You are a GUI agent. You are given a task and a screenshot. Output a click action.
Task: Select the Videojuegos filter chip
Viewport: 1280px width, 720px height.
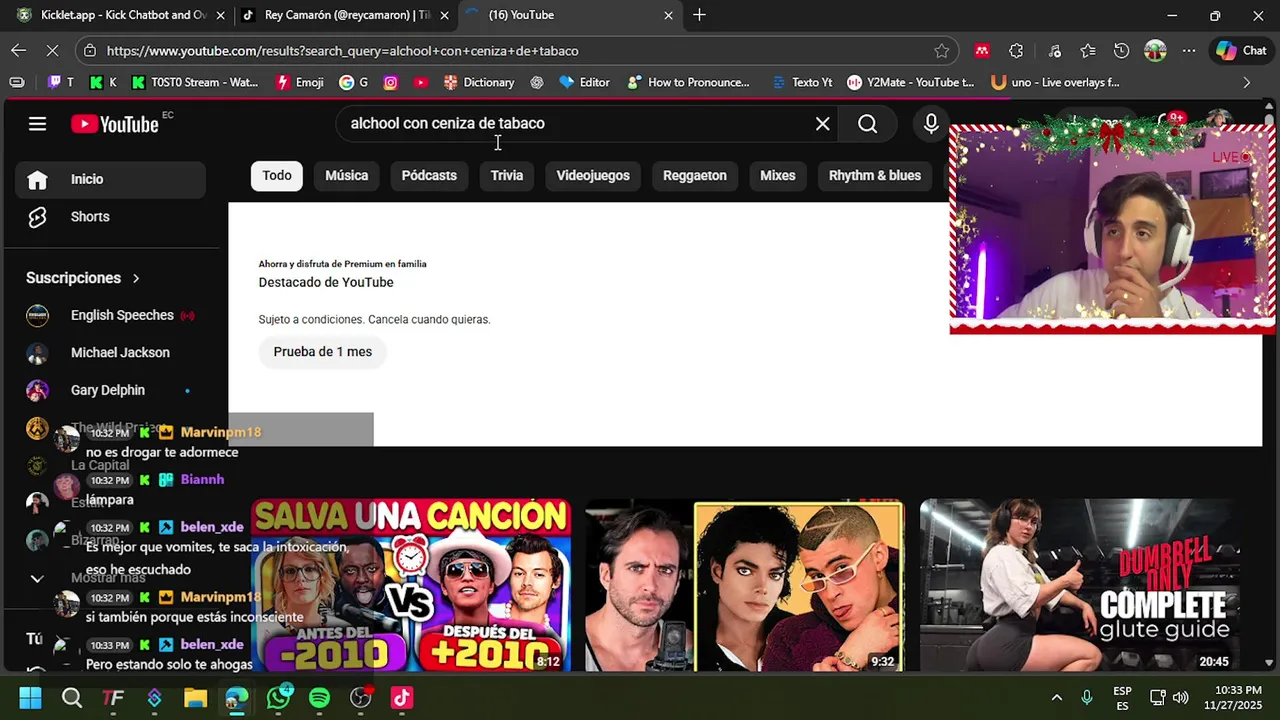(593, 175)
